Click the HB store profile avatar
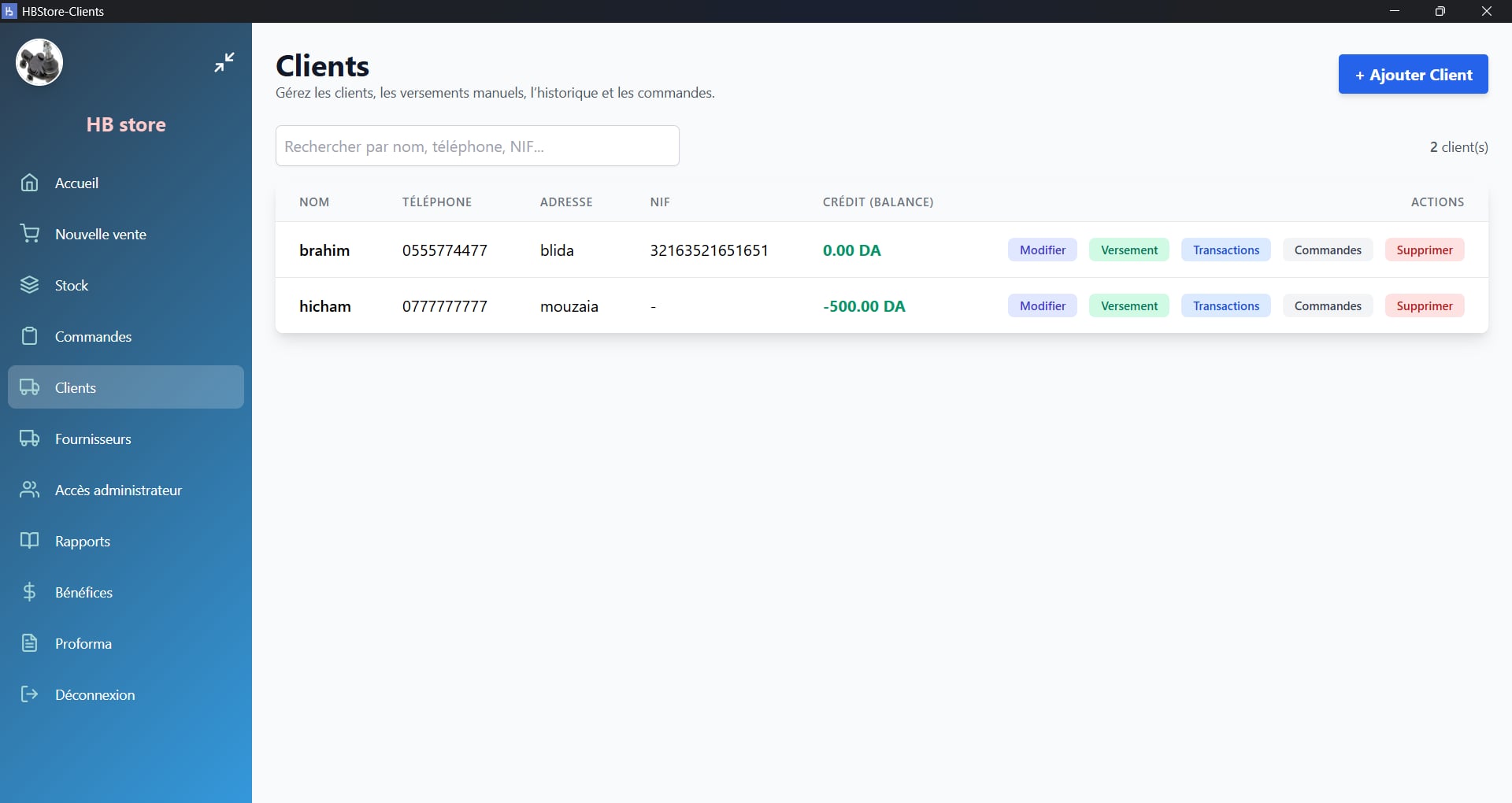 (x=39, y=62)
